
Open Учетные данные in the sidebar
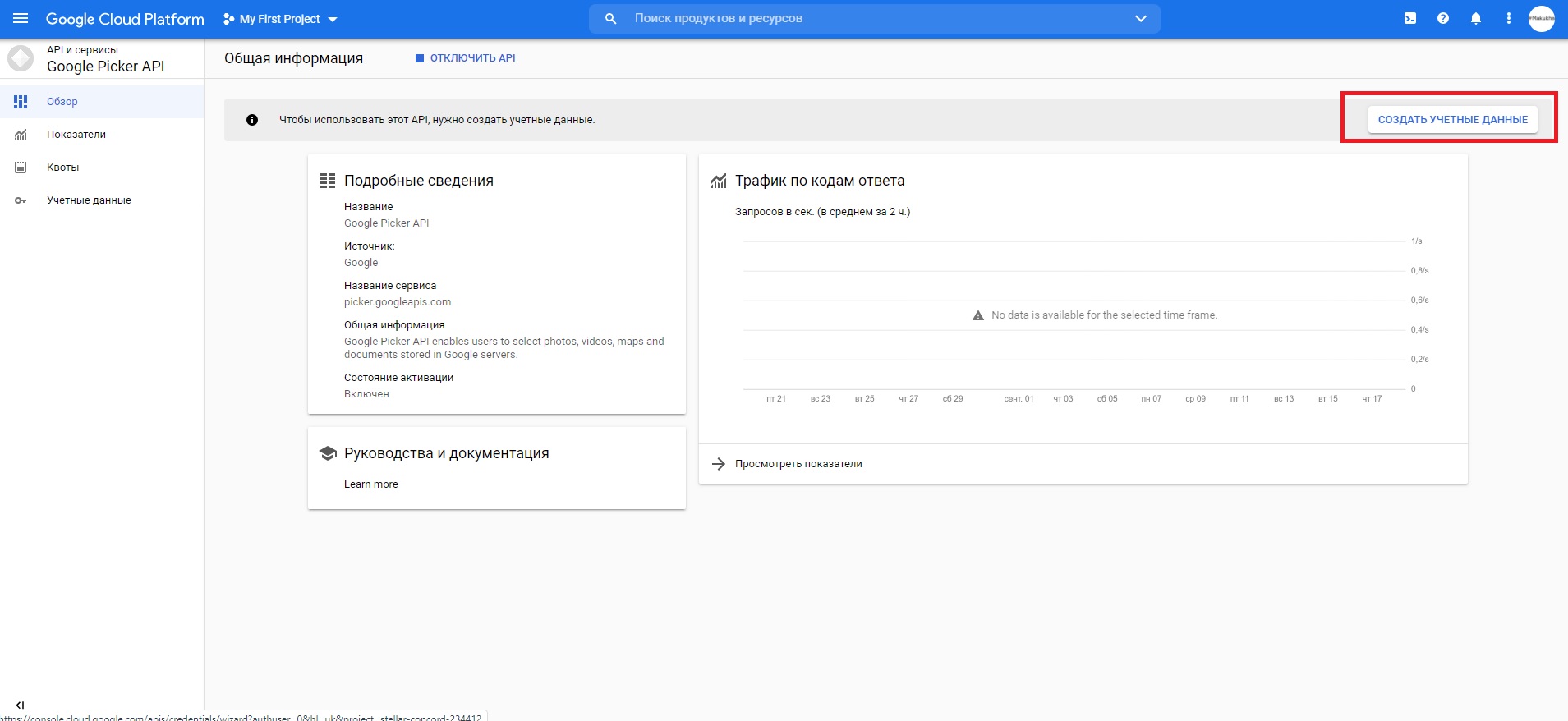pyautogui.click(x=102, y=200)
